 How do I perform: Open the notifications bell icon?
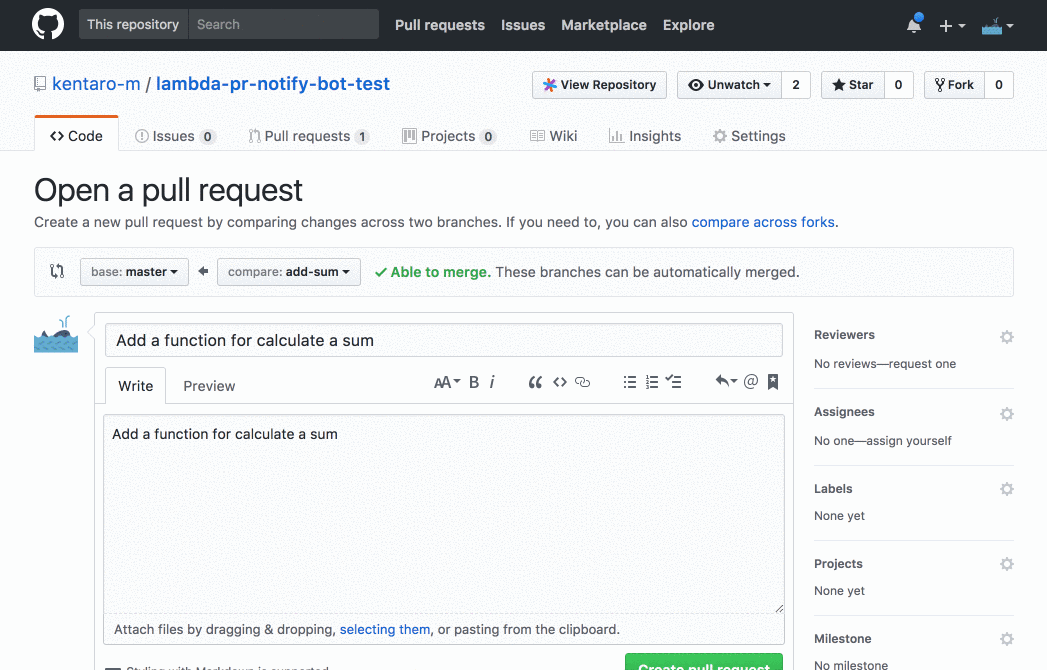click(x=914, y=25)
